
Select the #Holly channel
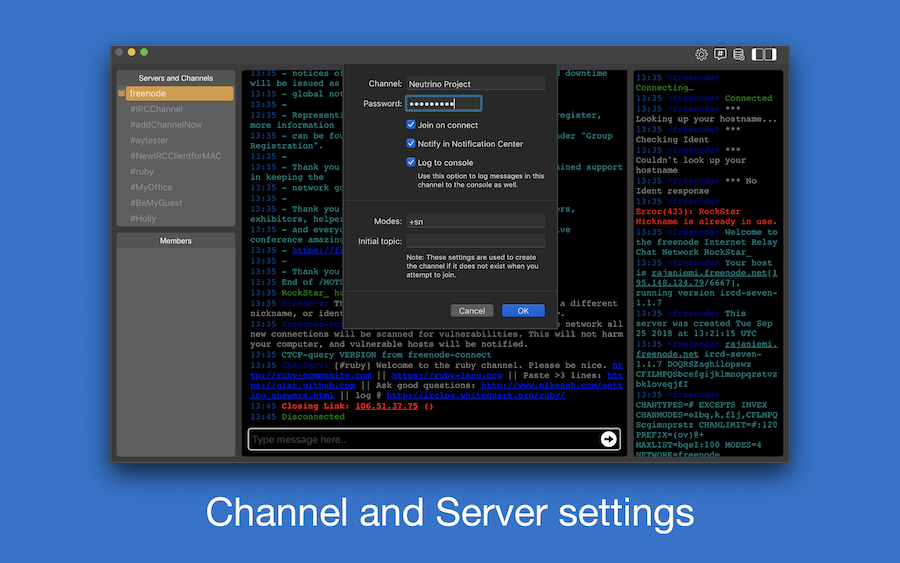pyautogui.click(x=143, y=218)
